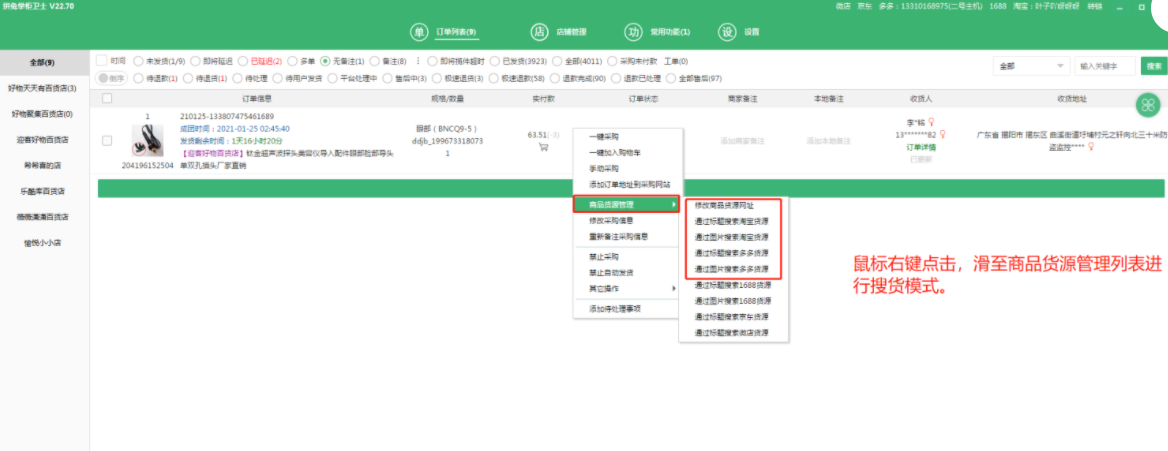
Task: Click the 输入关键字 search field
Action: click(1105, 66)
